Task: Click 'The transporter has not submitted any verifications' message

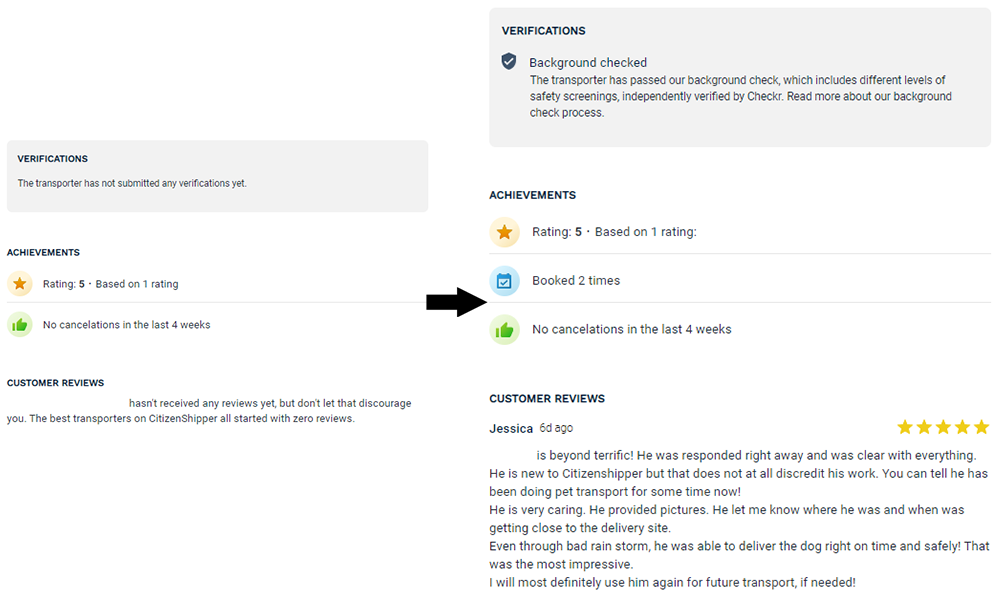Action: [132, 183]
